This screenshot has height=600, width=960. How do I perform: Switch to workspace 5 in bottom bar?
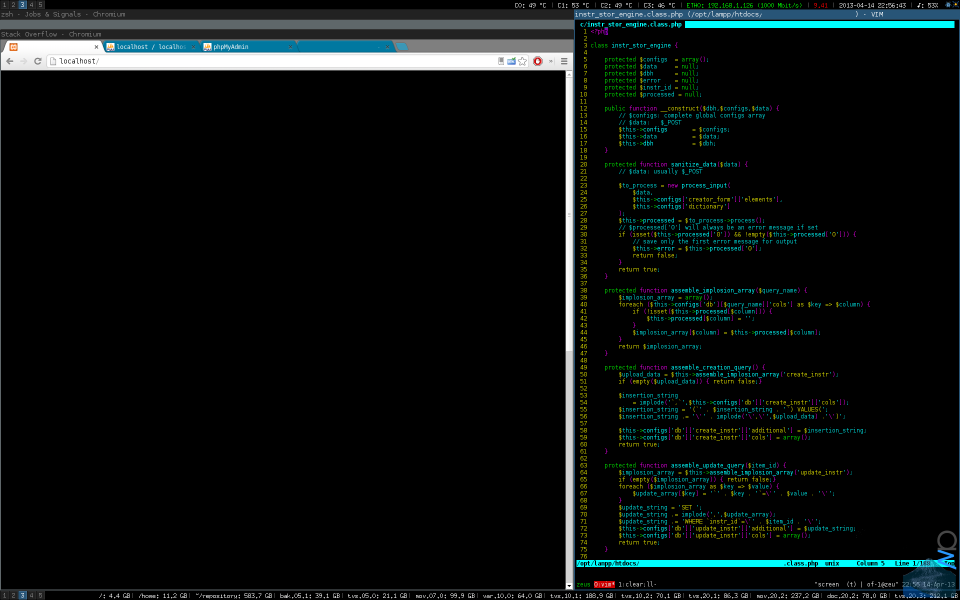point(40,595)
